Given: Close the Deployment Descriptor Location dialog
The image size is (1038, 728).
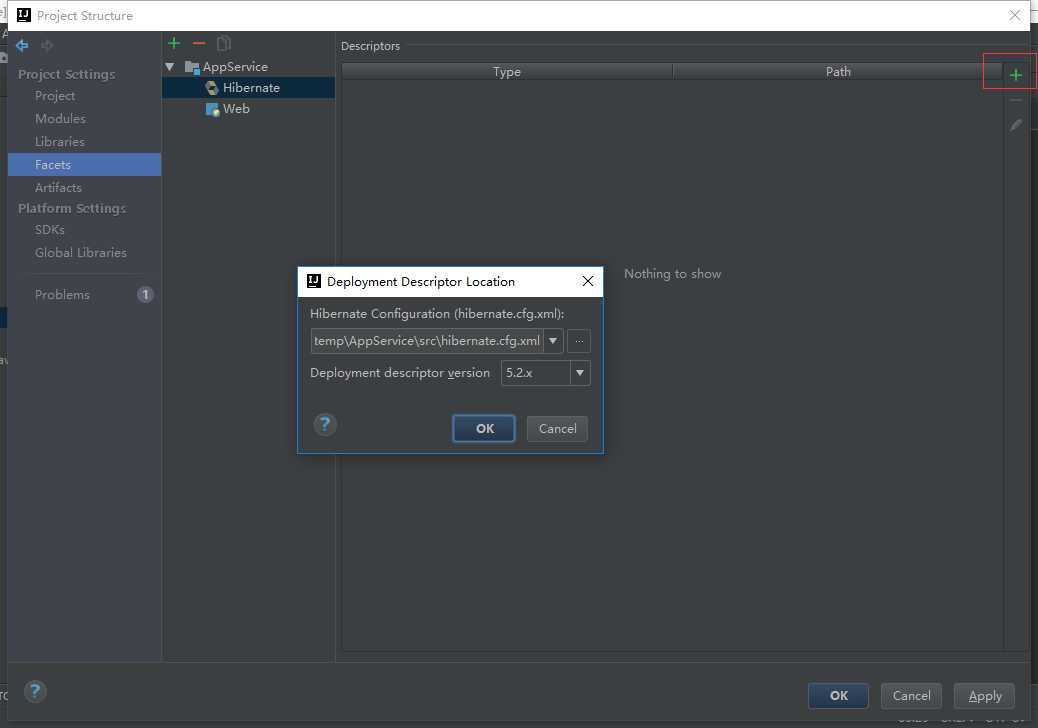Looking at the screenshot, I should [x=588, y=281].
